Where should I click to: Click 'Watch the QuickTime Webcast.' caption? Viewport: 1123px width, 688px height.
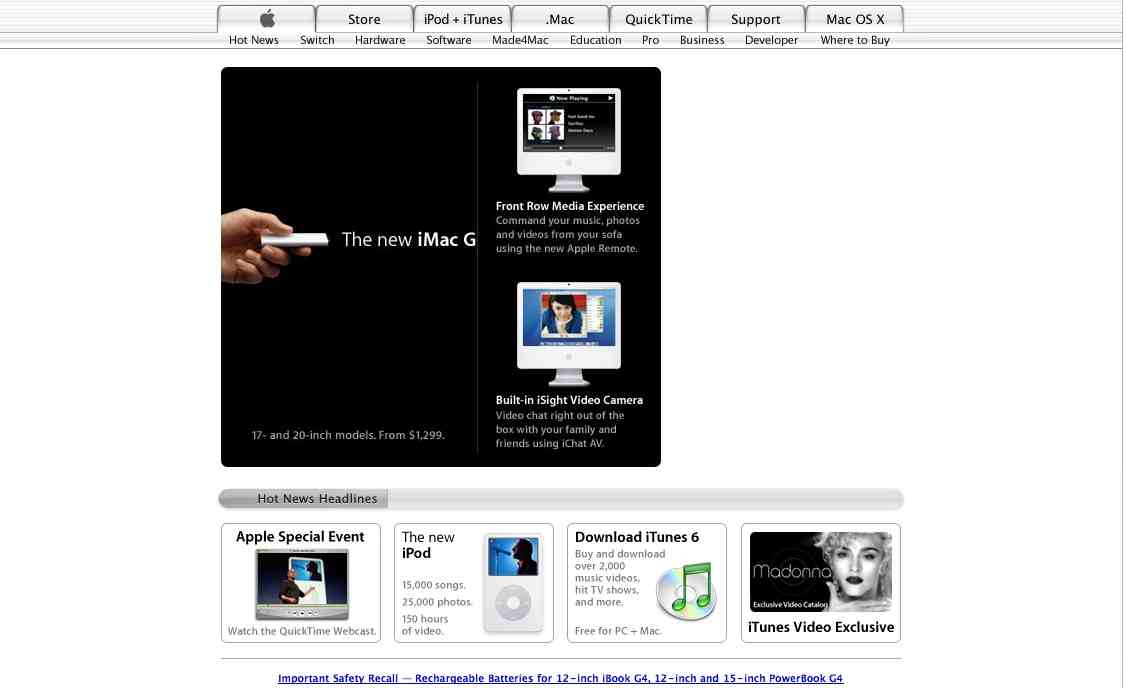[x=302, y=631]
